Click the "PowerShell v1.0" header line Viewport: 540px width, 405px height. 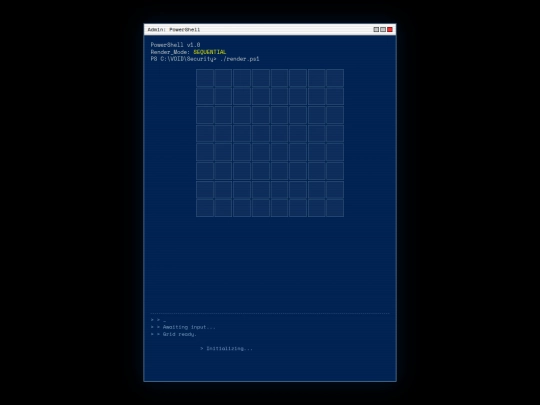(175, 45)
